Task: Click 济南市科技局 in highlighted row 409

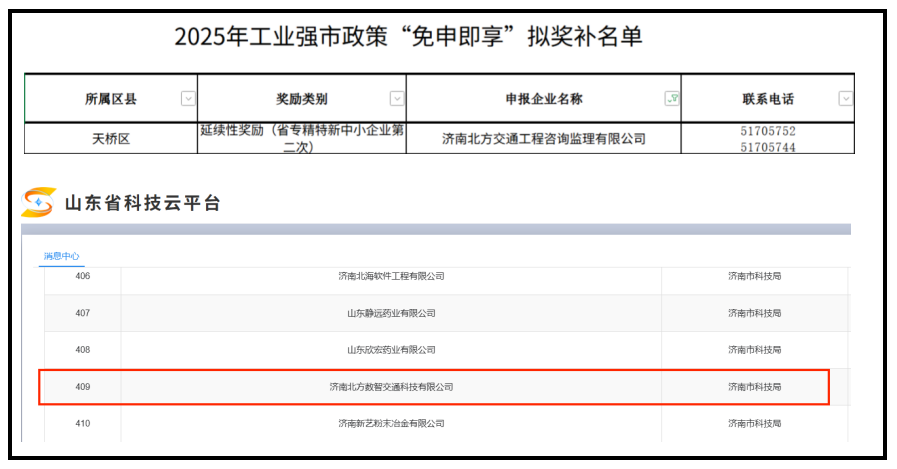Action: 754,386
